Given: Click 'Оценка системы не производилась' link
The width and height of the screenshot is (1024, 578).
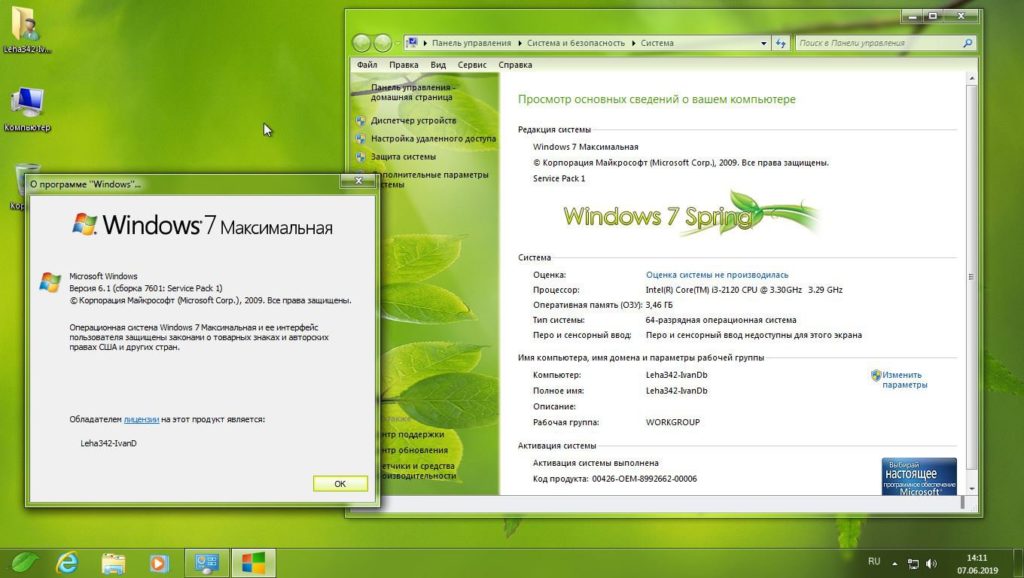Looking at the screenshot, I should [717, 275].
